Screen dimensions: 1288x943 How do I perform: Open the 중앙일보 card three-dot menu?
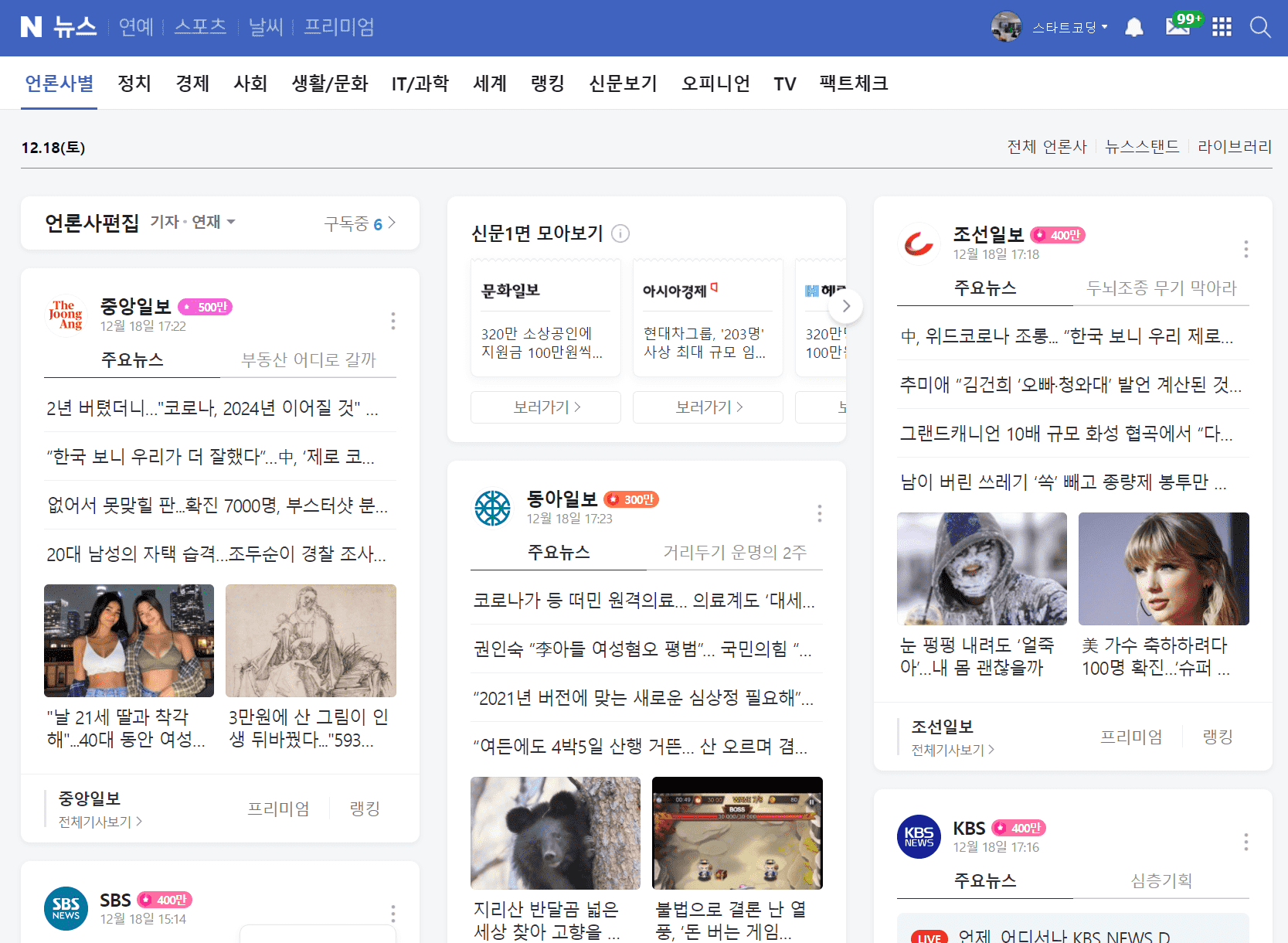pyautogui.click(x=393, y=321)
